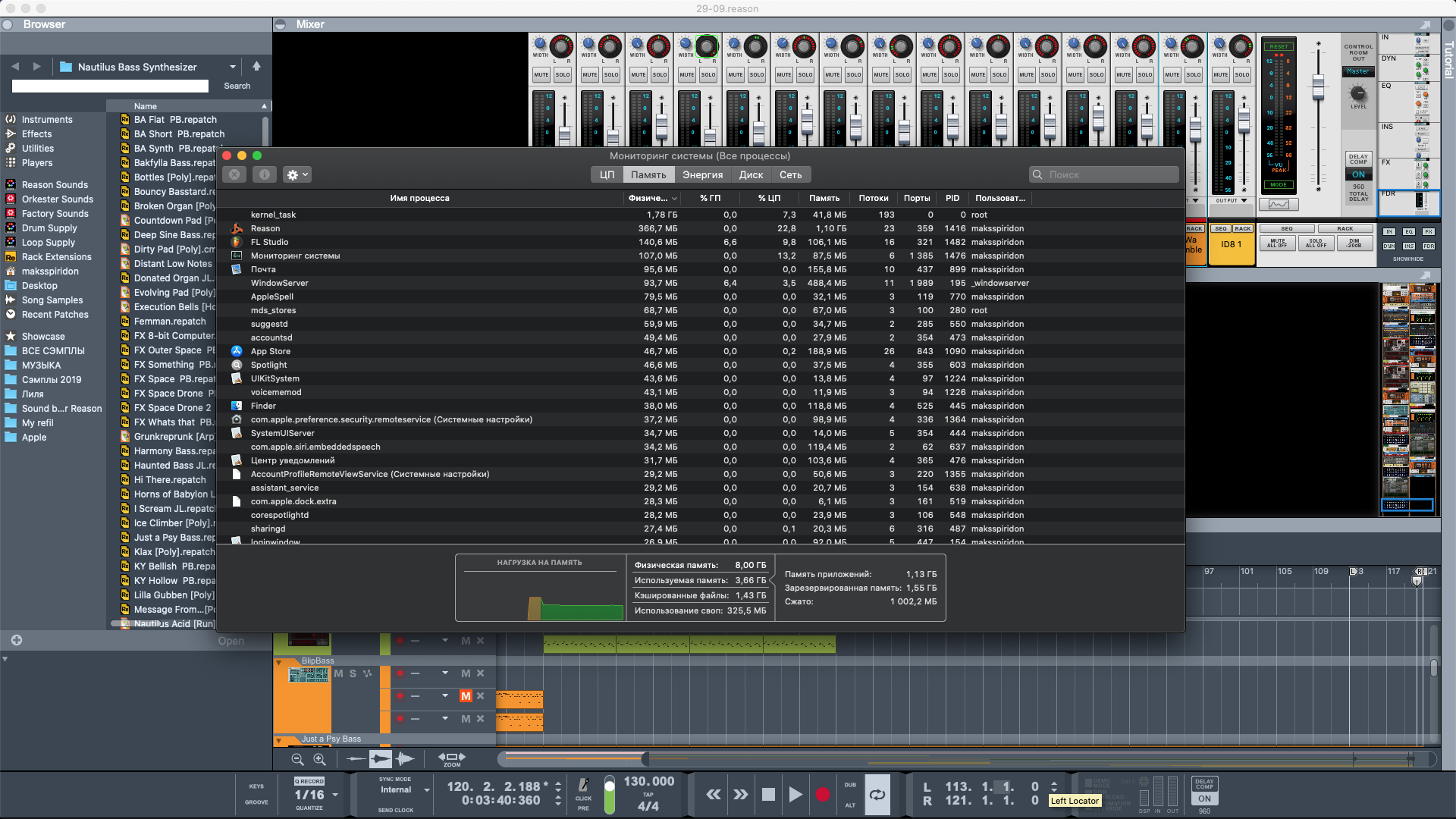Zoom in on the sequencer magnifier
The image size is (1456, 819).
coord(319,759)
